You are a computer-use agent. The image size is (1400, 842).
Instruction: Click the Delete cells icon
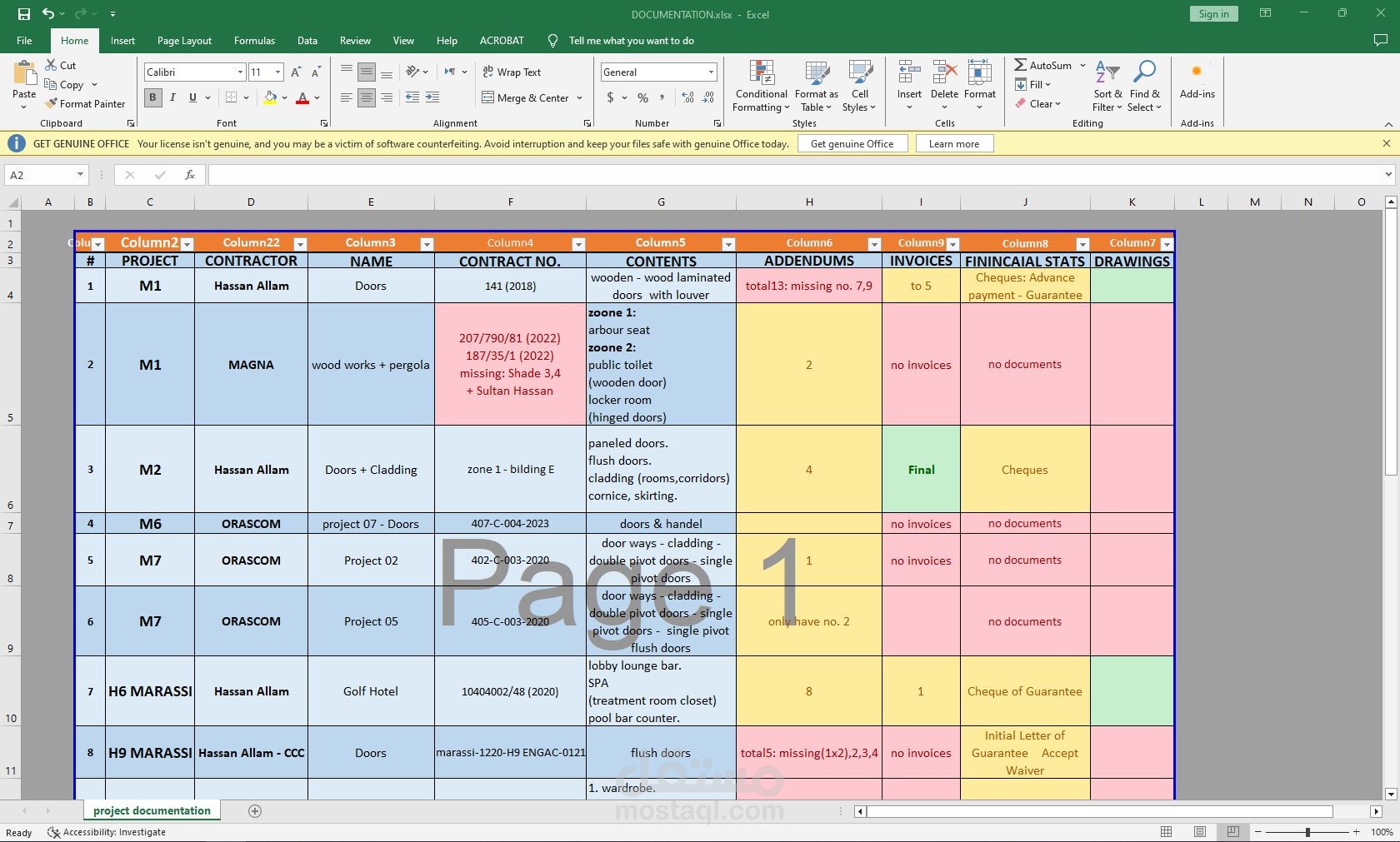[x=944, y=72]
